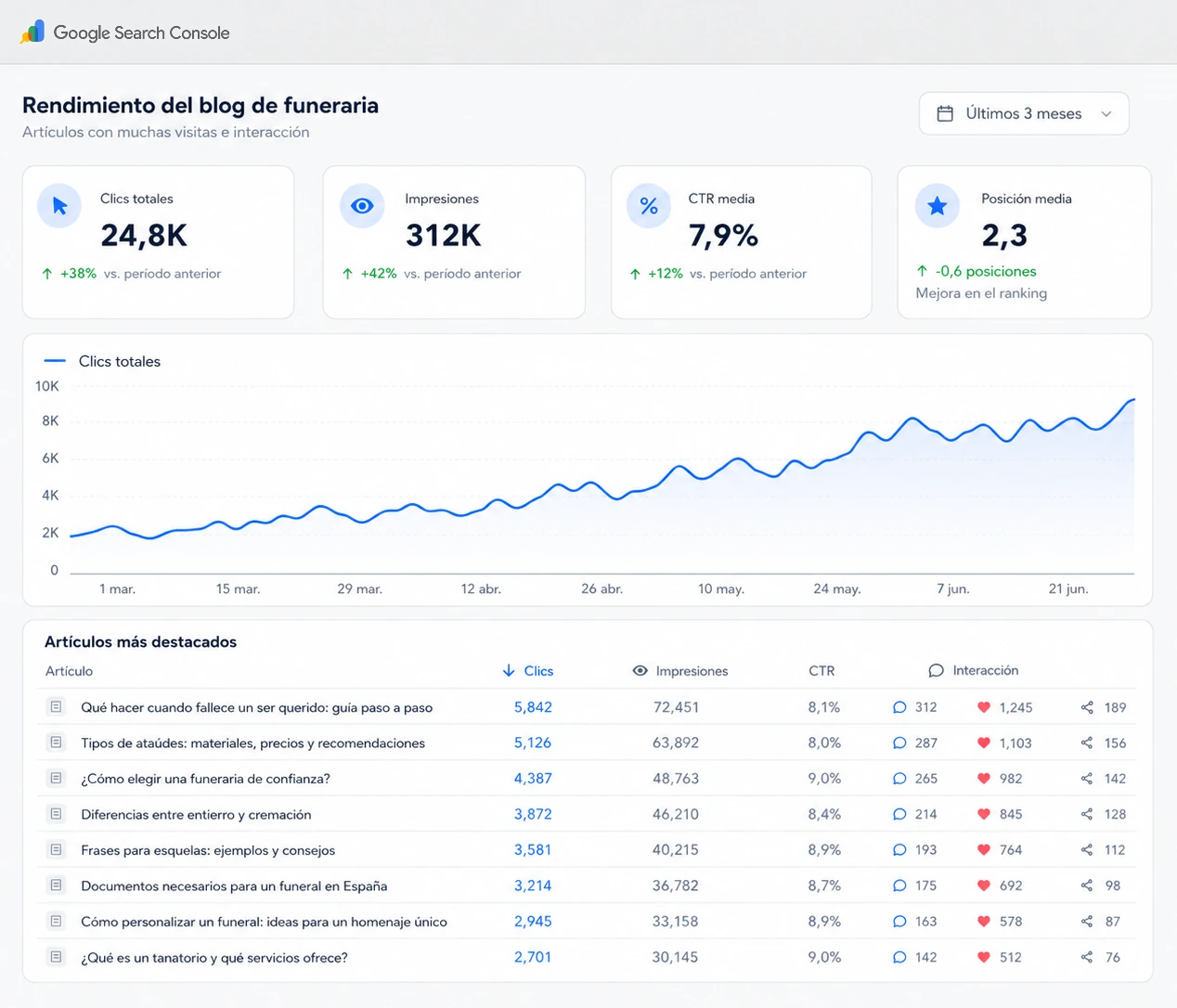Click the star icon on Posición media card
This screenshot has height=1008, width=1177.
click(938, 206)
